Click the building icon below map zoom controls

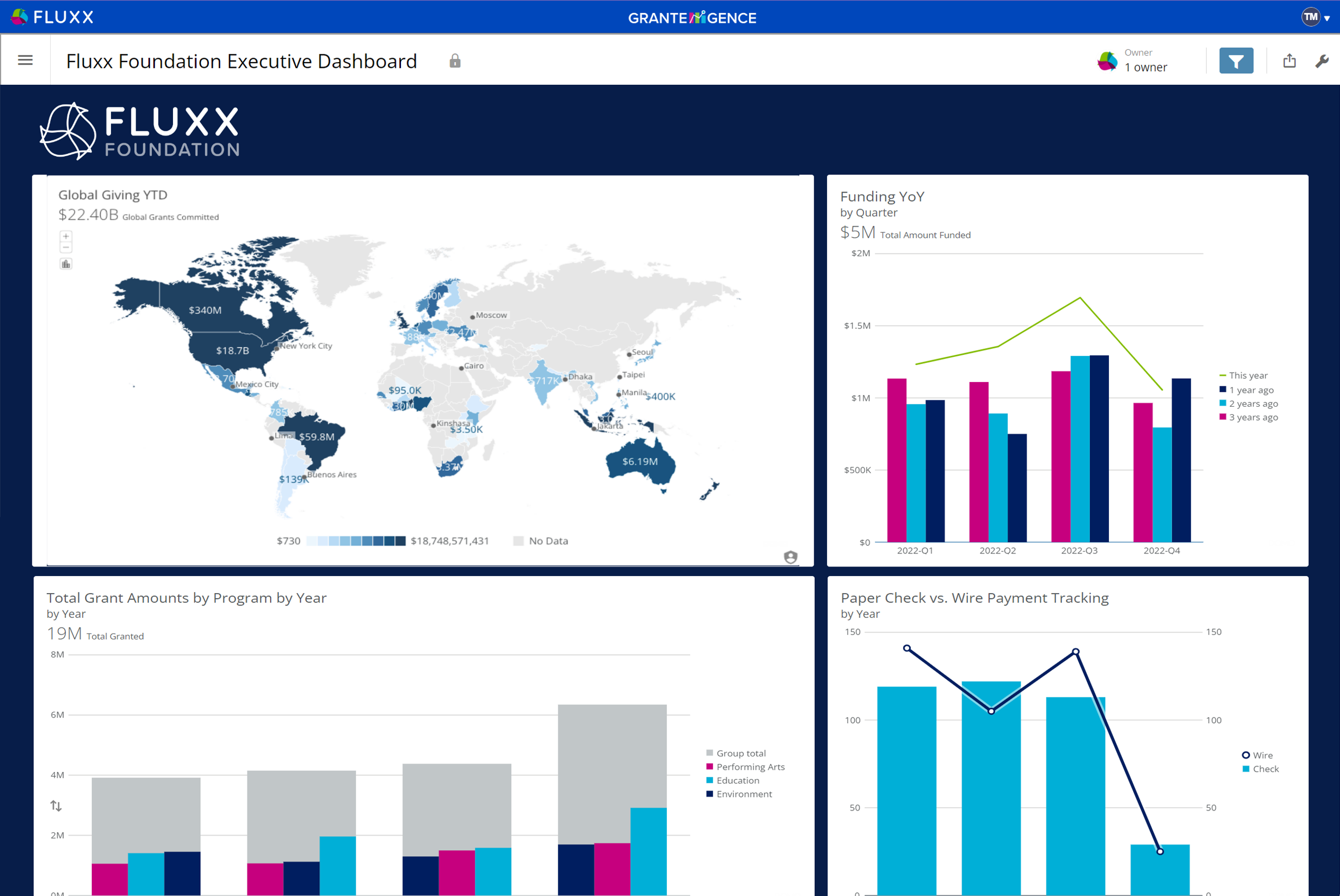[x=66, y=263]
